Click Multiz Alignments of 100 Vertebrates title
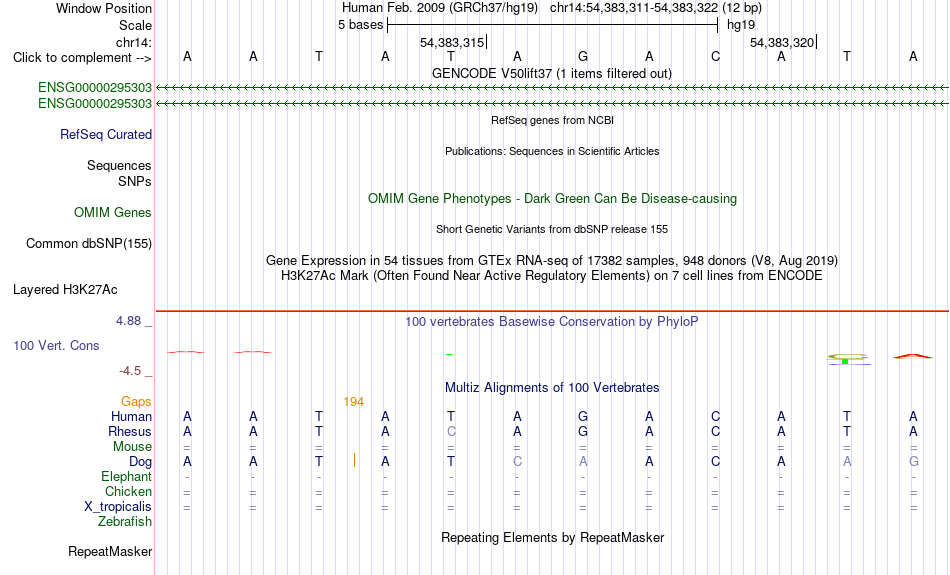The image size is (950, 575). [x=552, y=387]
